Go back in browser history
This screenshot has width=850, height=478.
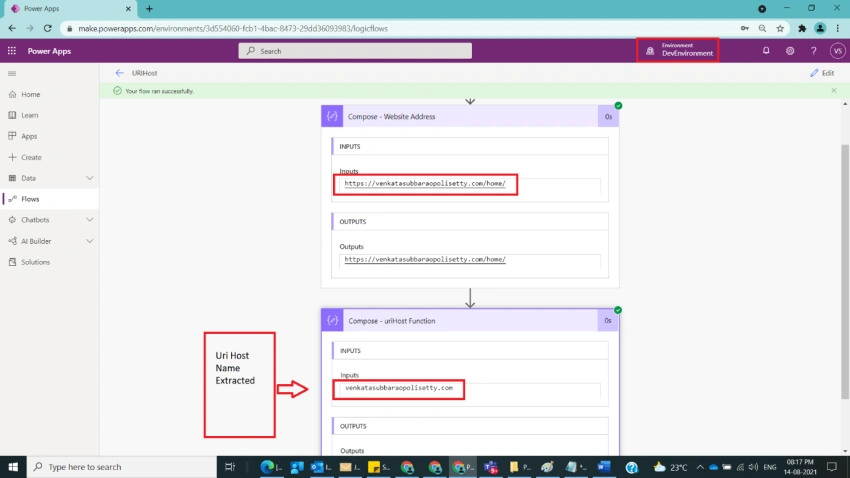pos(12,28)
